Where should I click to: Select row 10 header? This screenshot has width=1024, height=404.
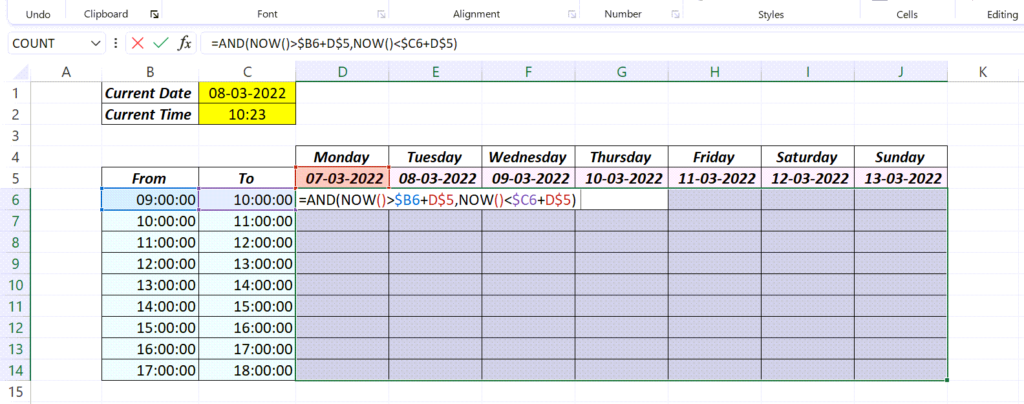pyautogui.click(x=15, y=285)
